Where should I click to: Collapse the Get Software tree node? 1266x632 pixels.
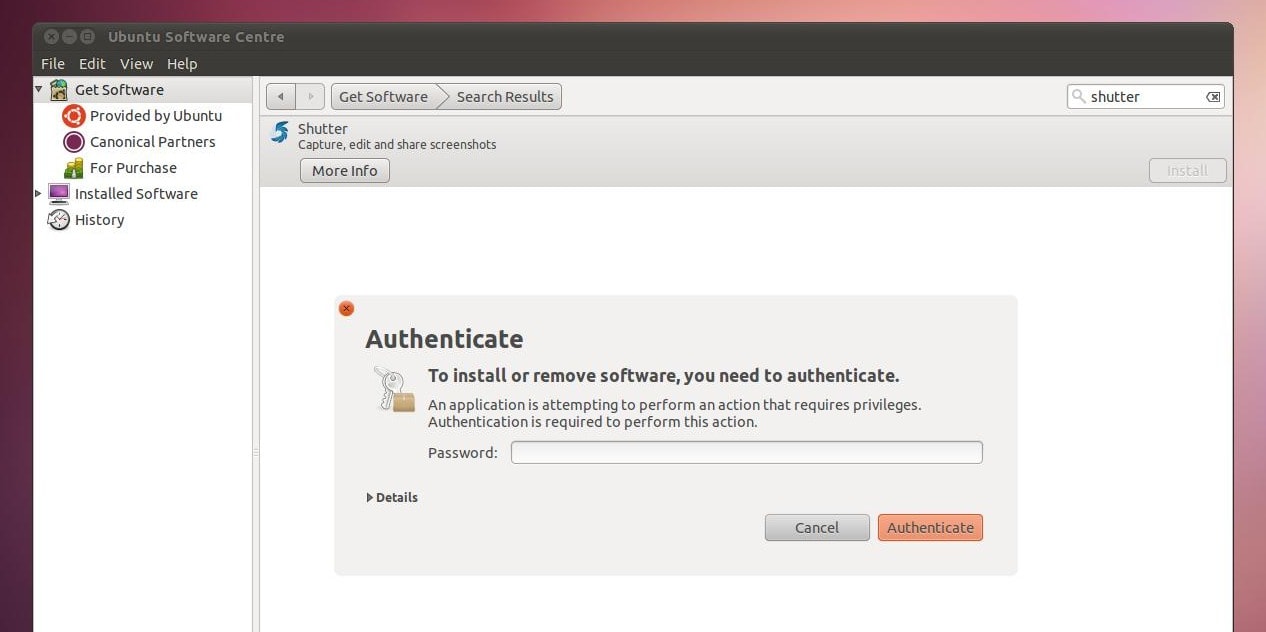39,89
